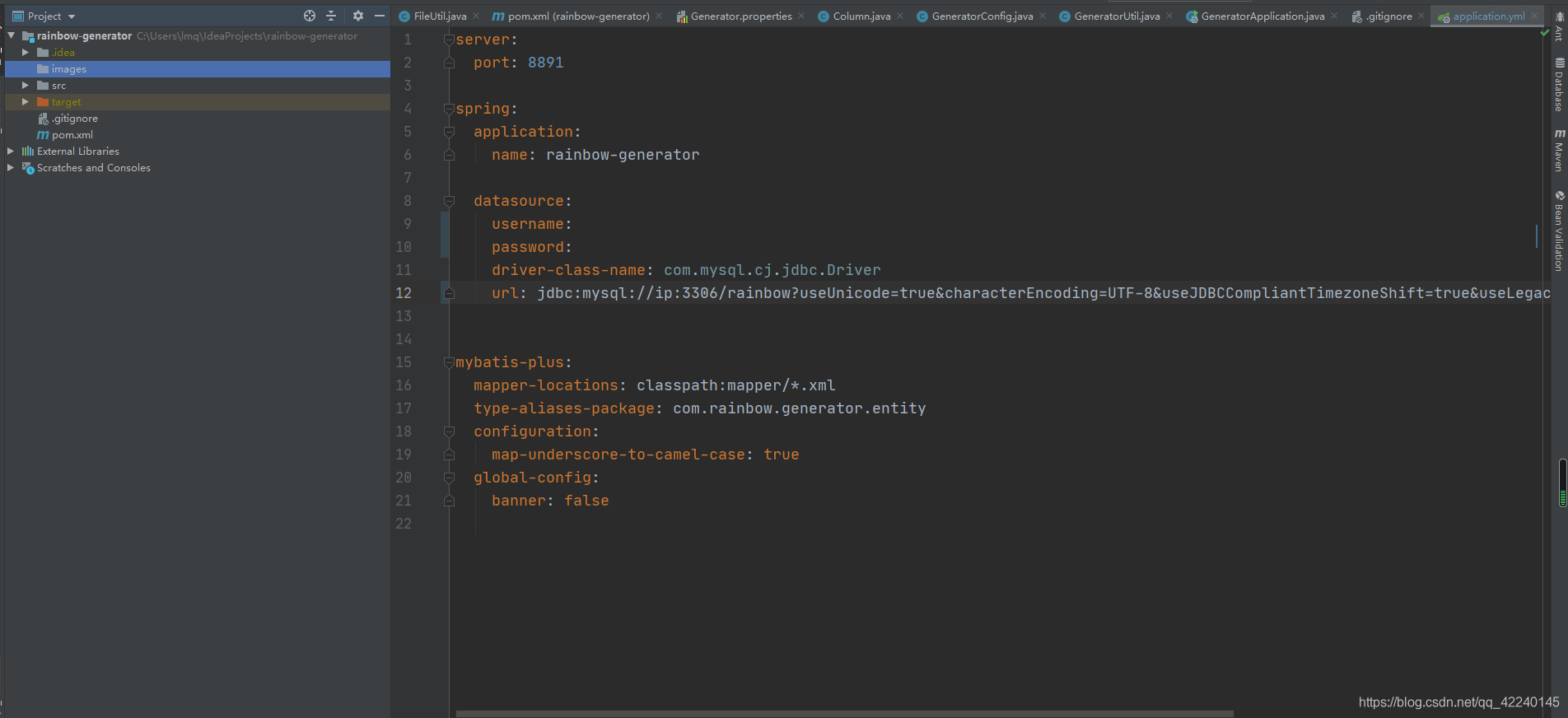Fold the spring block at line 4
This screenshot has height=718, width=1568.
[449, 109]
